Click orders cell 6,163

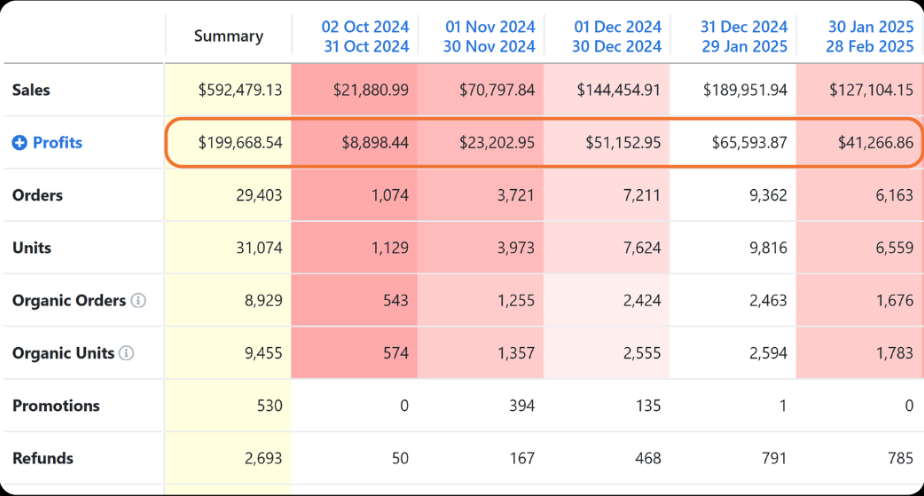pyautogui.click(x=895, y=195)
